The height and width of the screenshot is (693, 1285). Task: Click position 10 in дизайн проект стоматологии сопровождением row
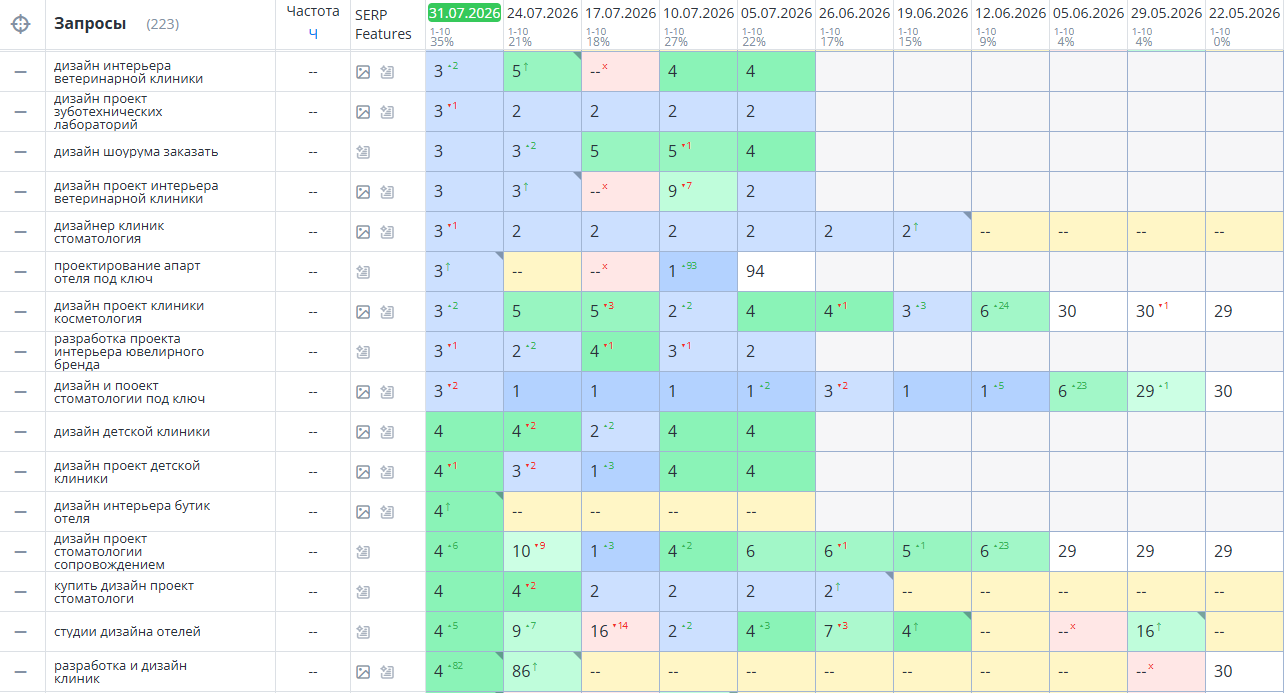click(521, 551)
